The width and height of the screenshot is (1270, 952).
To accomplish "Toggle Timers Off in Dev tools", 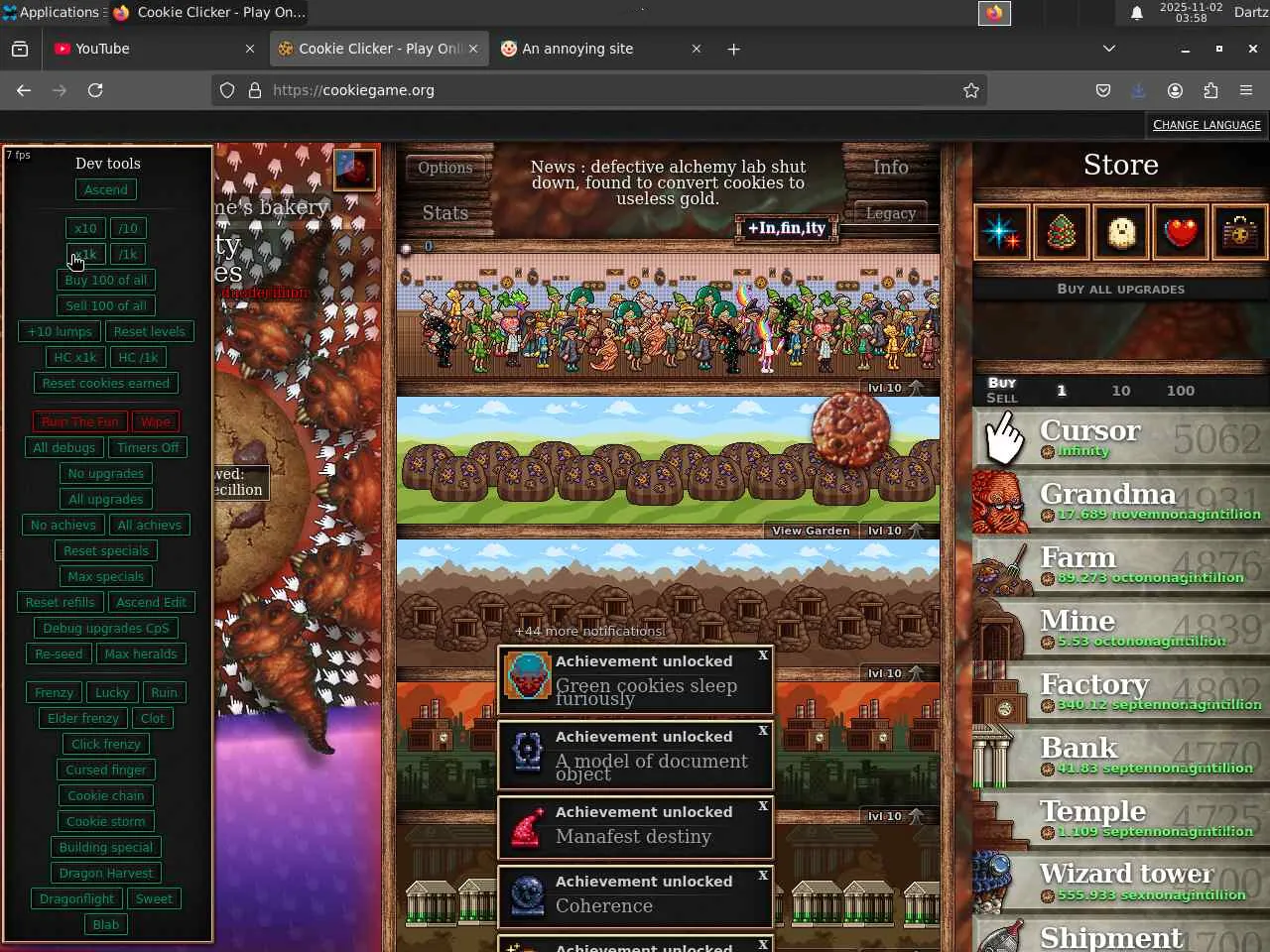I will [148, 447].
